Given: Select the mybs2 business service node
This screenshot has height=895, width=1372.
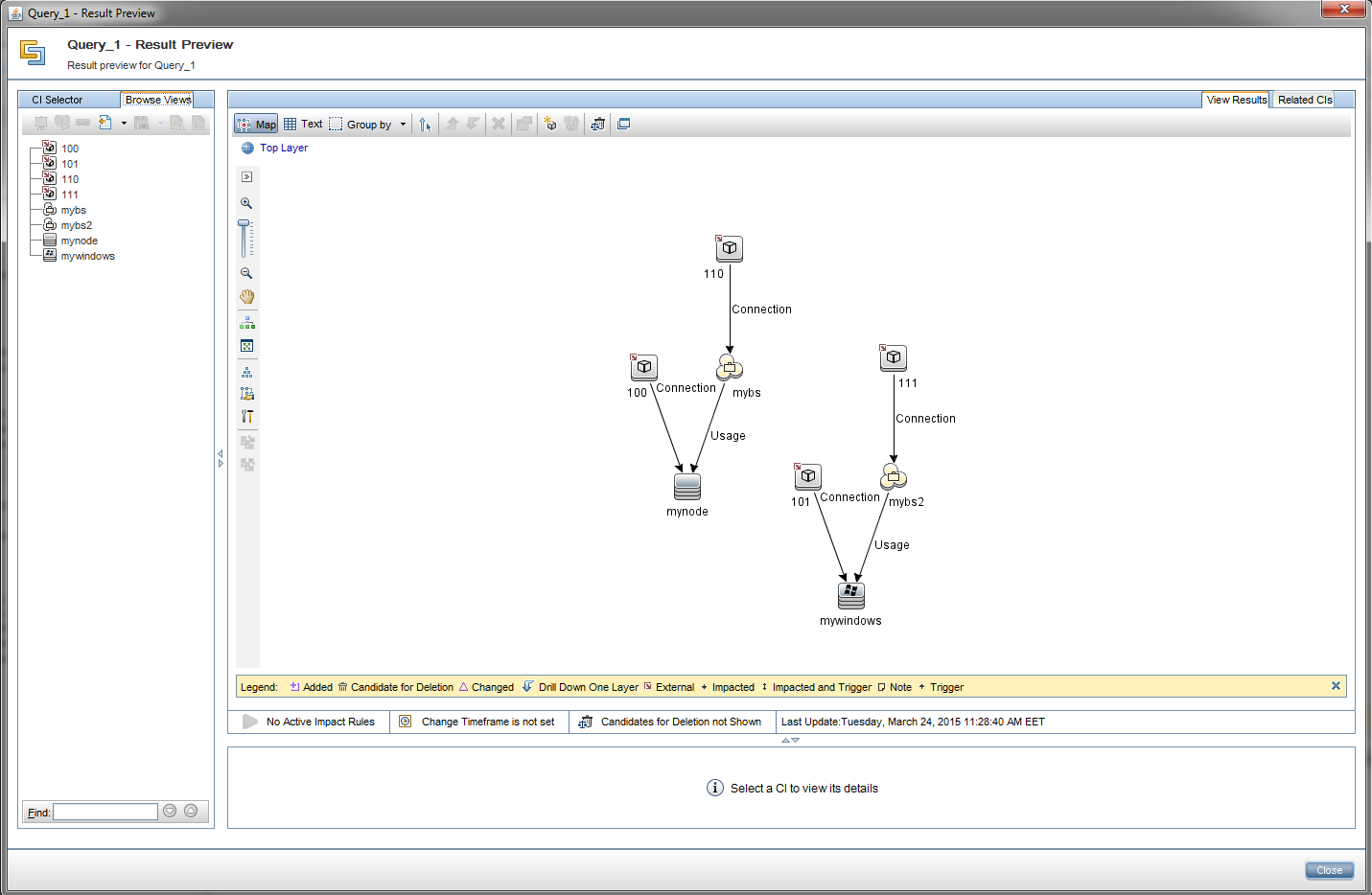Looking at the screenshot, I should tap(894, 476).
